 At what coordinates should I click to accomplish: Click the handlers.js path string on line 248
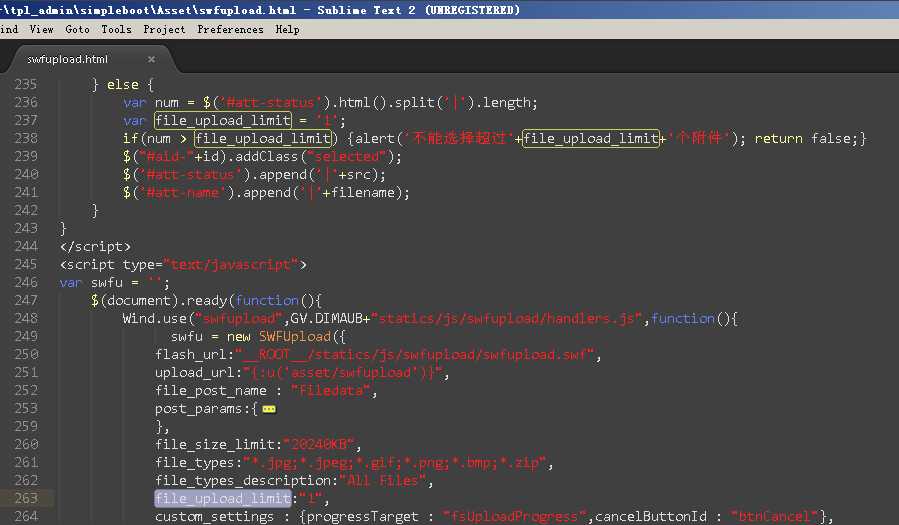[507, 319]
